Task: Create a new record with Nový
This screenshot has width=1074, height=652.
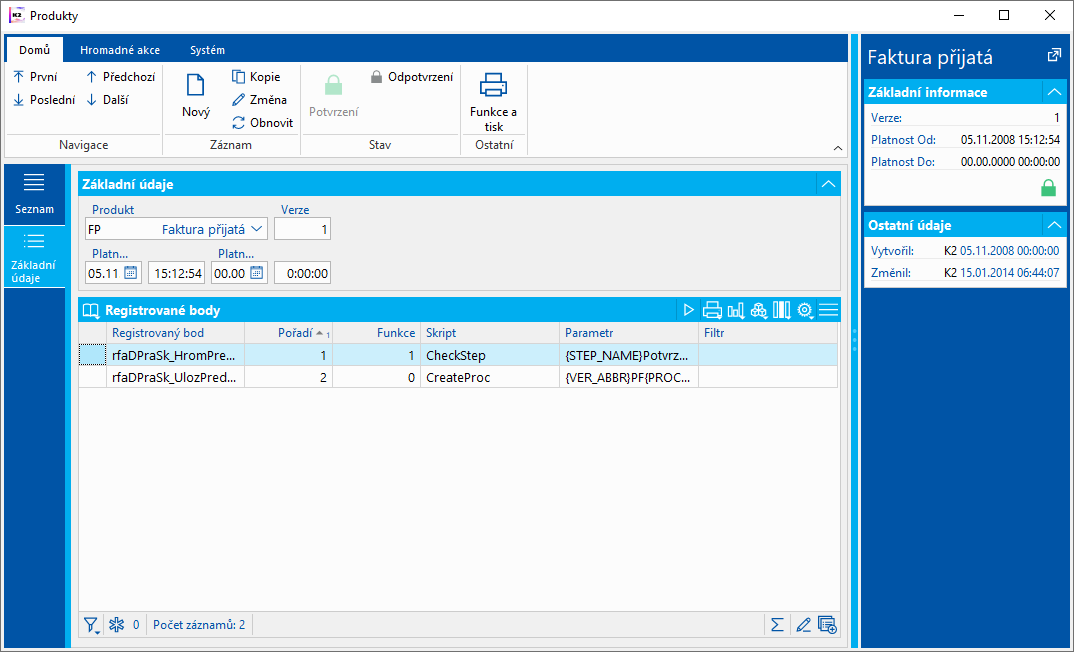Action: pyautogui.click(x=196, y=95)
